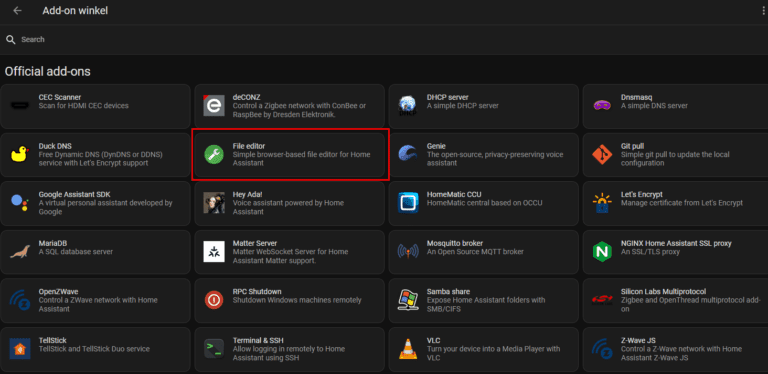Click the Matter Server logo icon
Image resolution: width=768 pixels, height=374 pixels.
(x=214, y=251)
